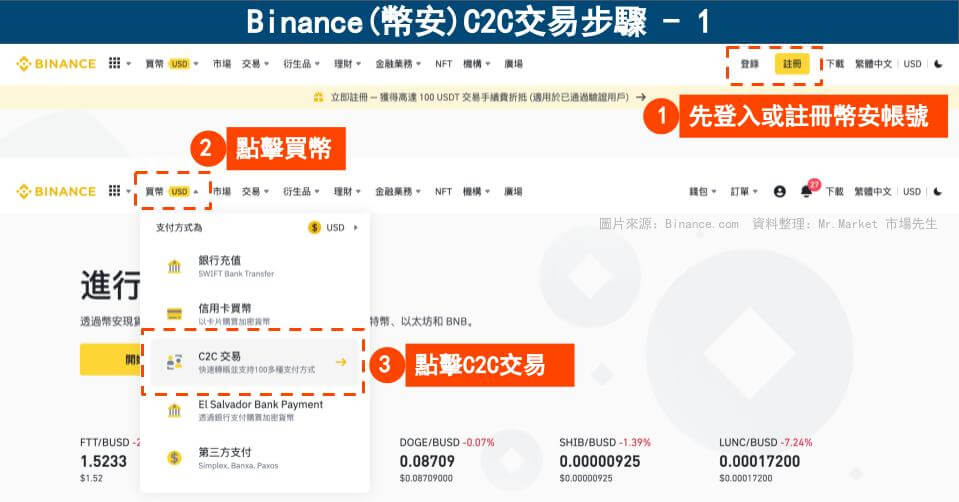Viewport: 959px width, 502px height.
Task: Click bank icon beside El Salvador Bank Payment
Action: (x=174, y=410)
